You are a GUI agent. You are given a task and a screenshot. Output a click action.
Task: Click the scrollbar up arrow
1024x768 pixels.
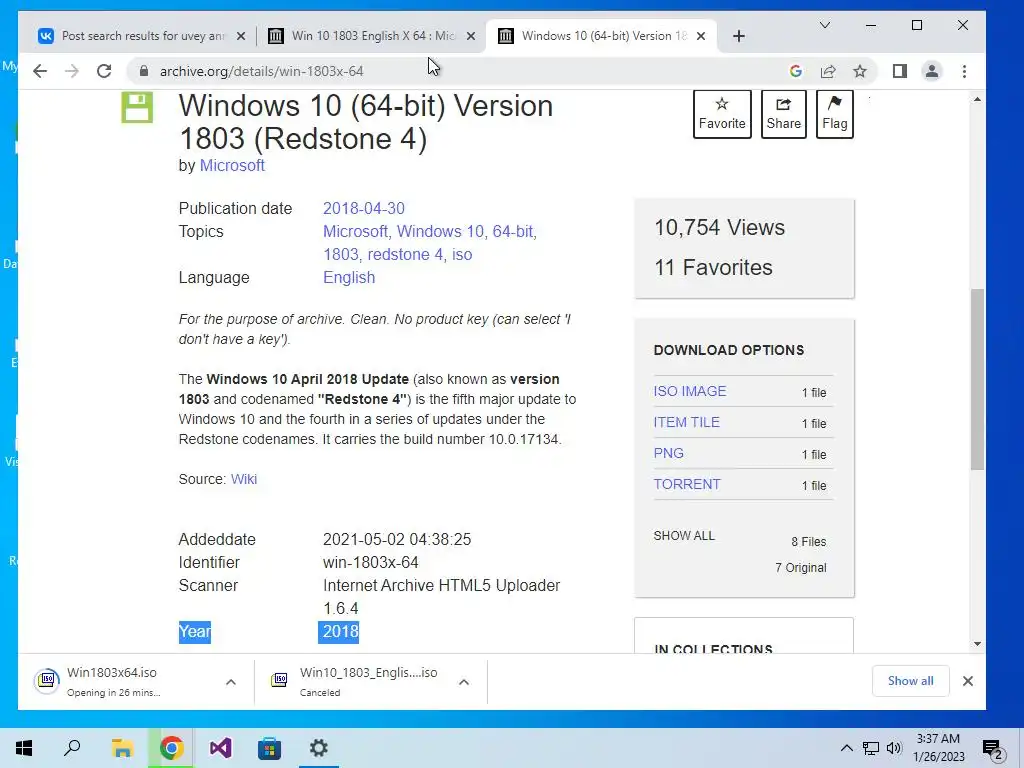click(x=977, y=99)
